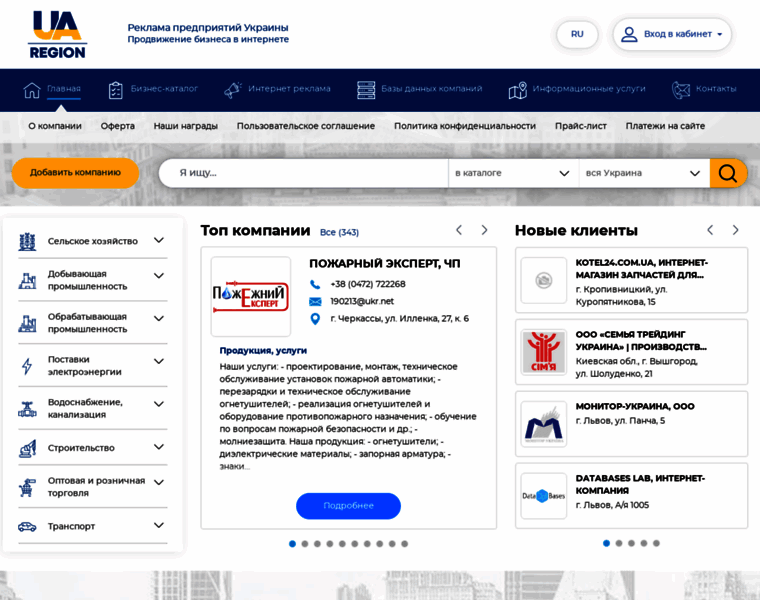The image size is (760, 600).
Task: Click the clipboard icon for Бизнес-каталог
Action: [115, 90]
